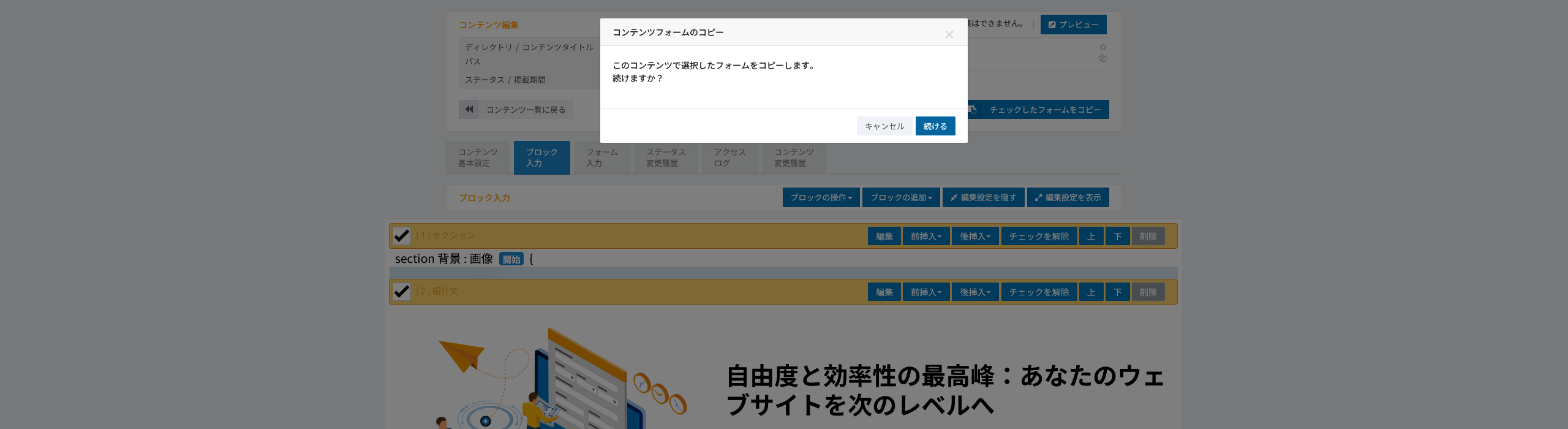1568x429 pixels.
Task: Open 後挿入 dropdown for 紹介文 block
Action: (975, 292)
